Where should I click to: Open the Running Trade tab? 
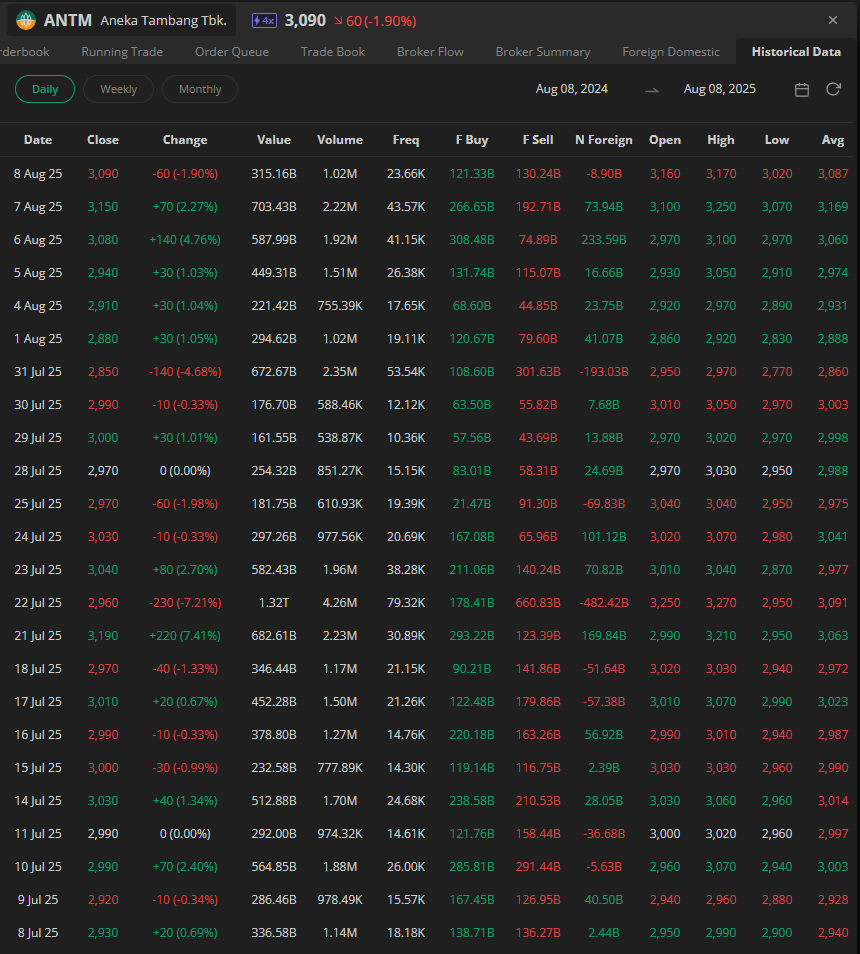coord(122,52)
